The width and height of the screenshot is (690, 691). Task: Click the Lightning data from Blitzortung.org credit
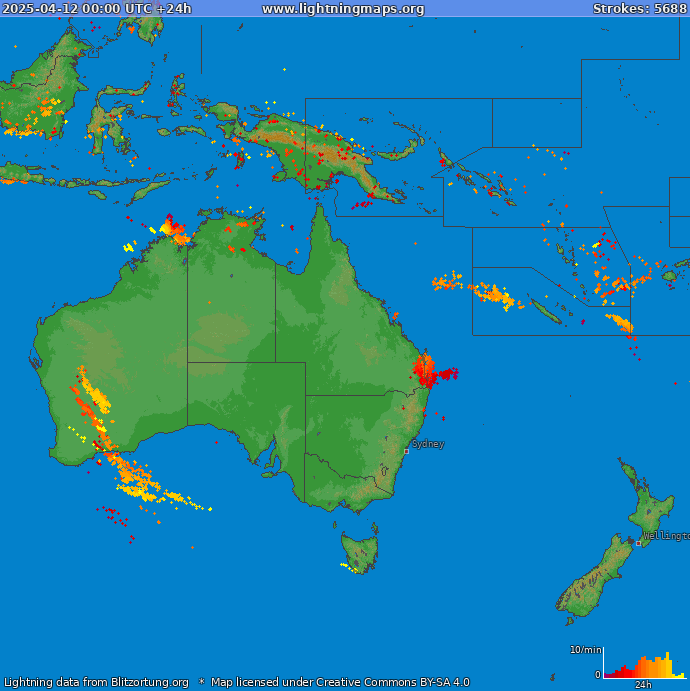tap(96, 682)
